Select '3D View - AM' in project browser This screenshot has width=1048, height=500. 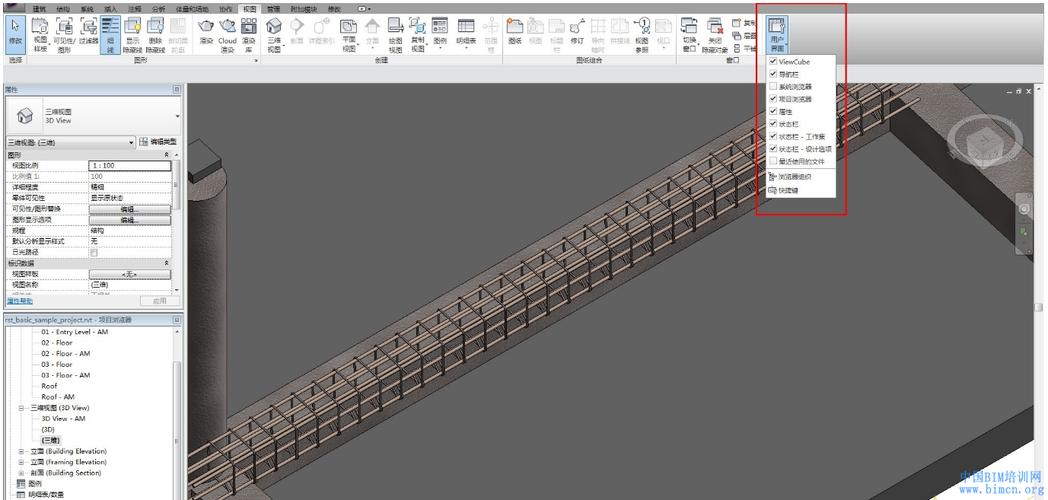click(63, 418)
